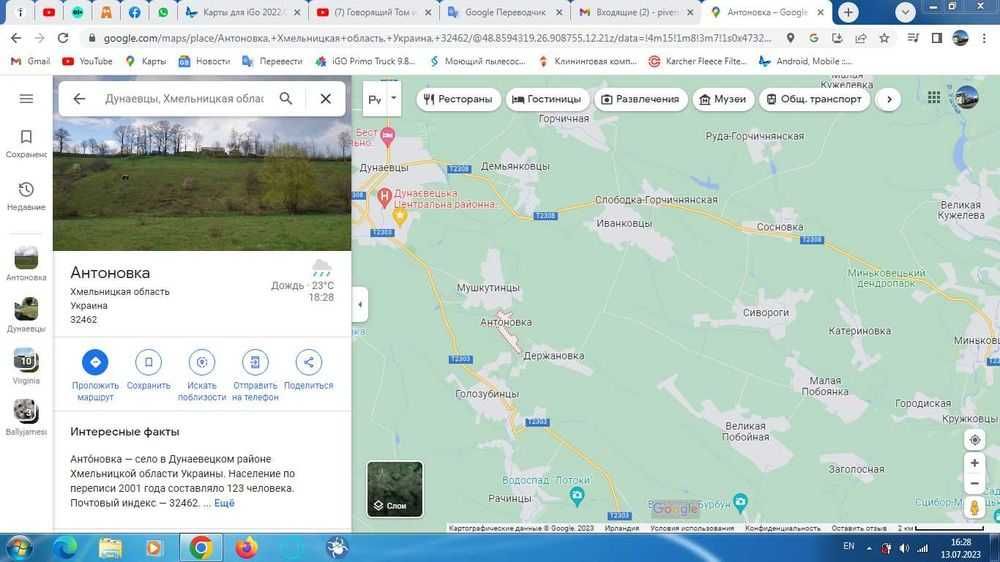This screenshot has height=562, width=1000.
Task: Switch to Говорящий Том YouTube tab
Action: coord(374,12)
